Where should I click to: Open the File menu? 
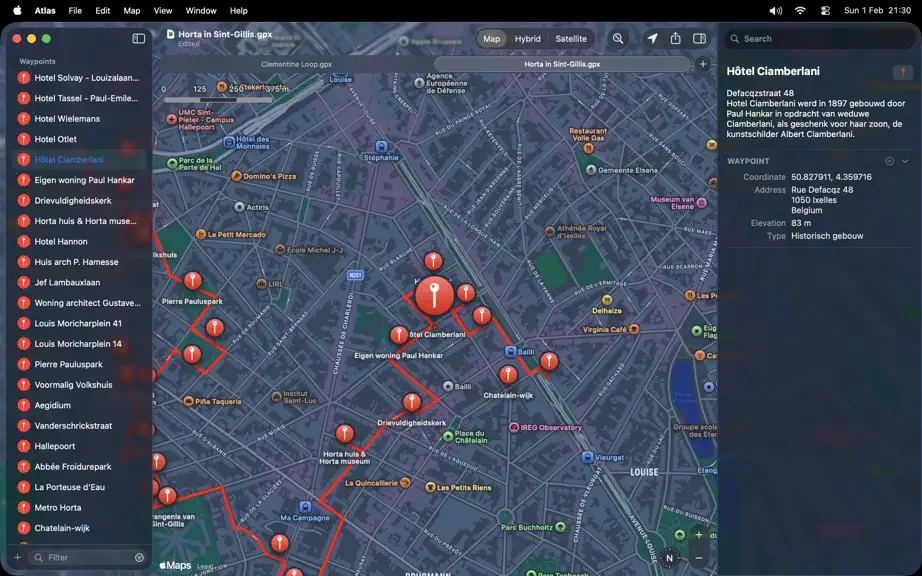click(75, 11)
